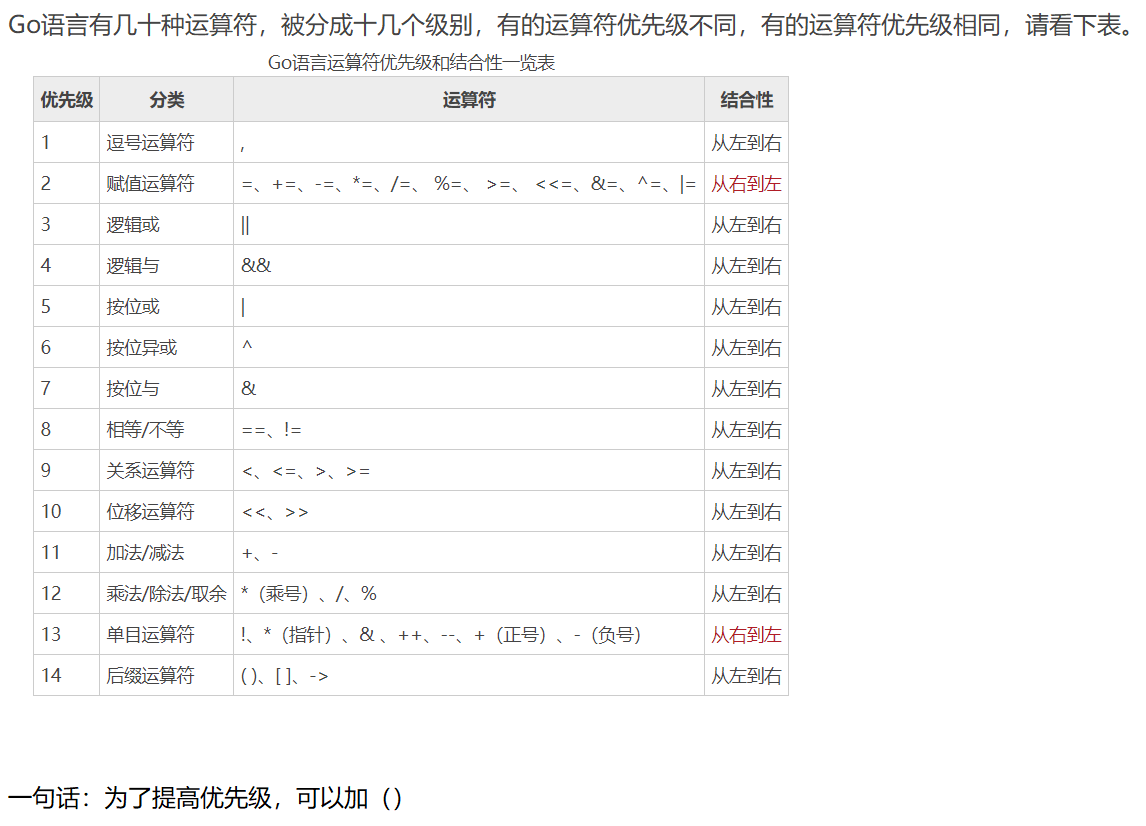
Task: Select the '乘法/除法/取余' cell
Action: tap(167, 593)
